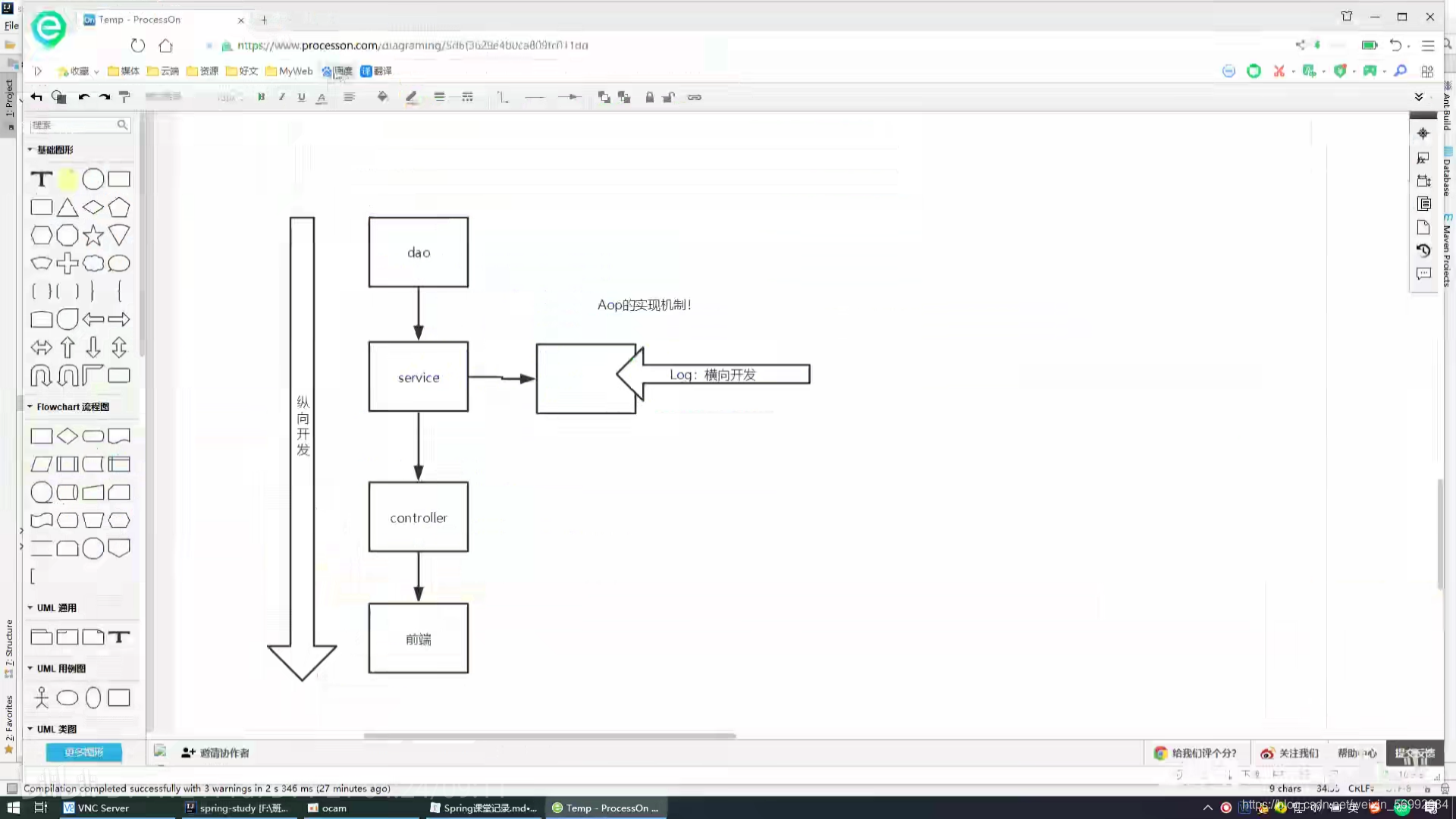Click the 帮助中心 help center link
Viewport: 1456px width, 819px height.
(x=1357, y=753)
